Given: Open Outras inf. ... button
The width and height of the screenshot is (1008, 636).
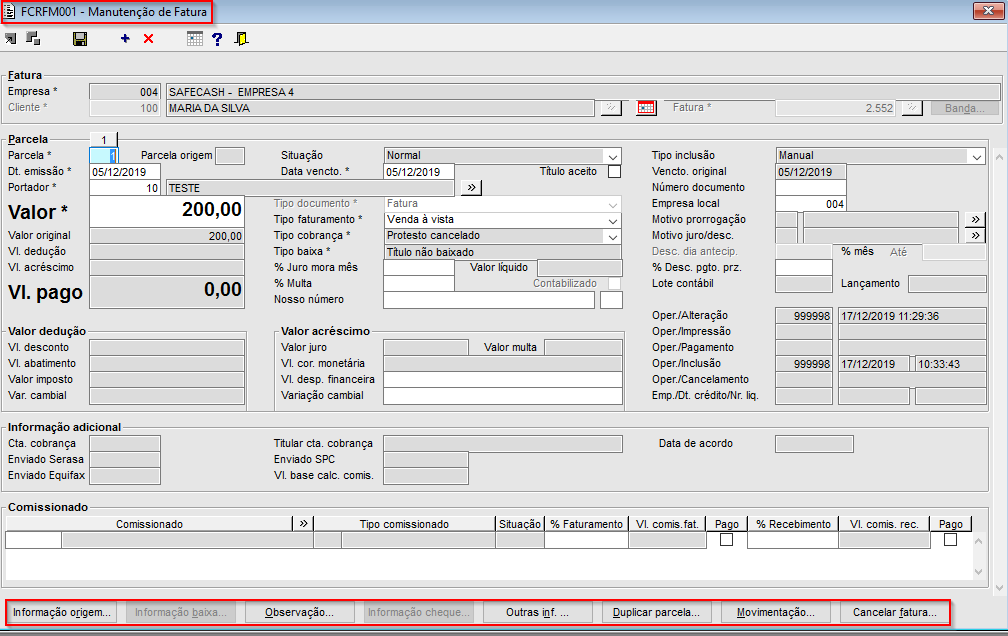Looking at the screenshot, I should click(x=537, y=612).
